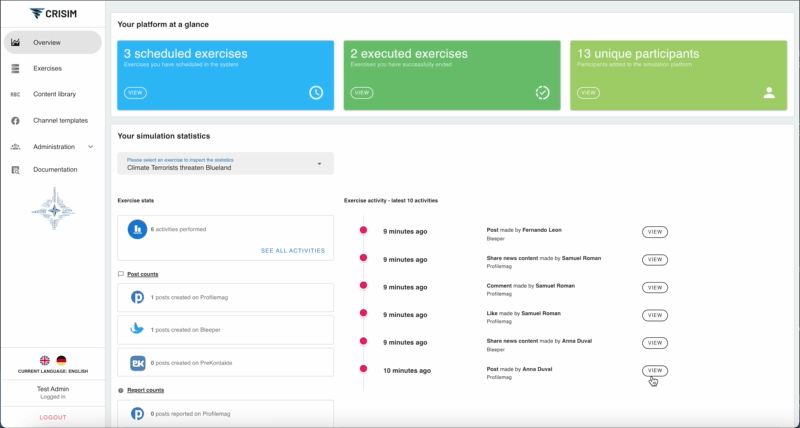Switch language with the UK flag
The width and height of the screenshot is (800, 428).
(x=45, y=361)
